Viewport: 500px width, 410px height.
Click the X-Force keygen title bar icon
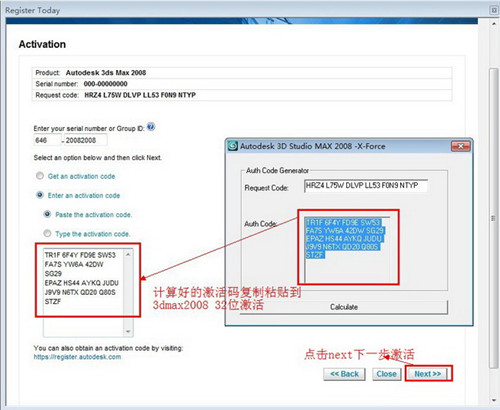click(x=232, y=146)
